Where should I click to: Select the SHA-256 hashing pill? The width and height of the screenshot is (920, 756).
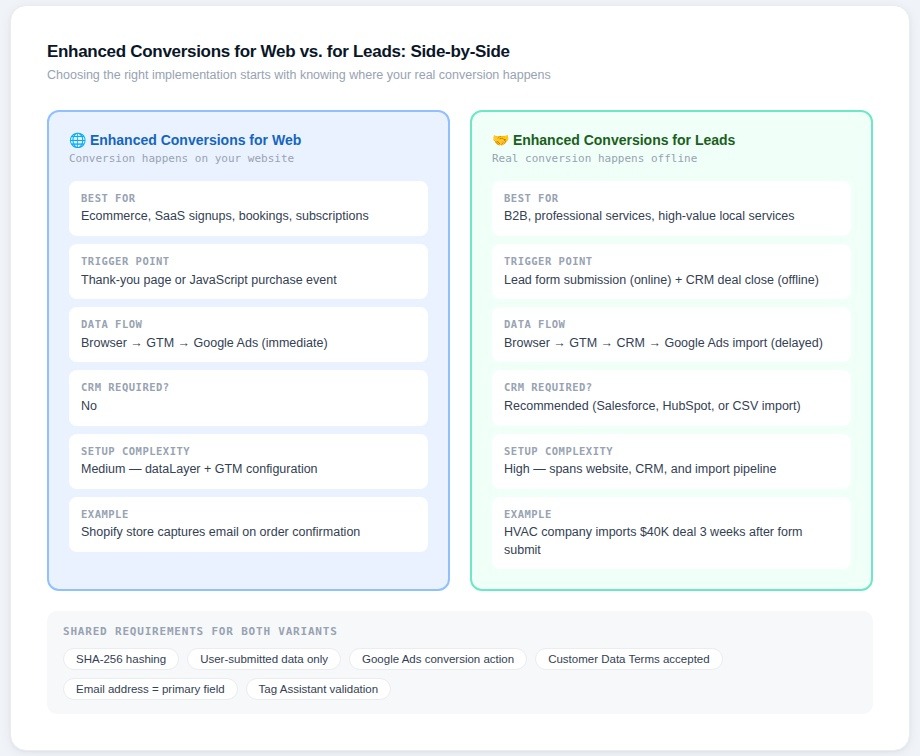(121, 659)
